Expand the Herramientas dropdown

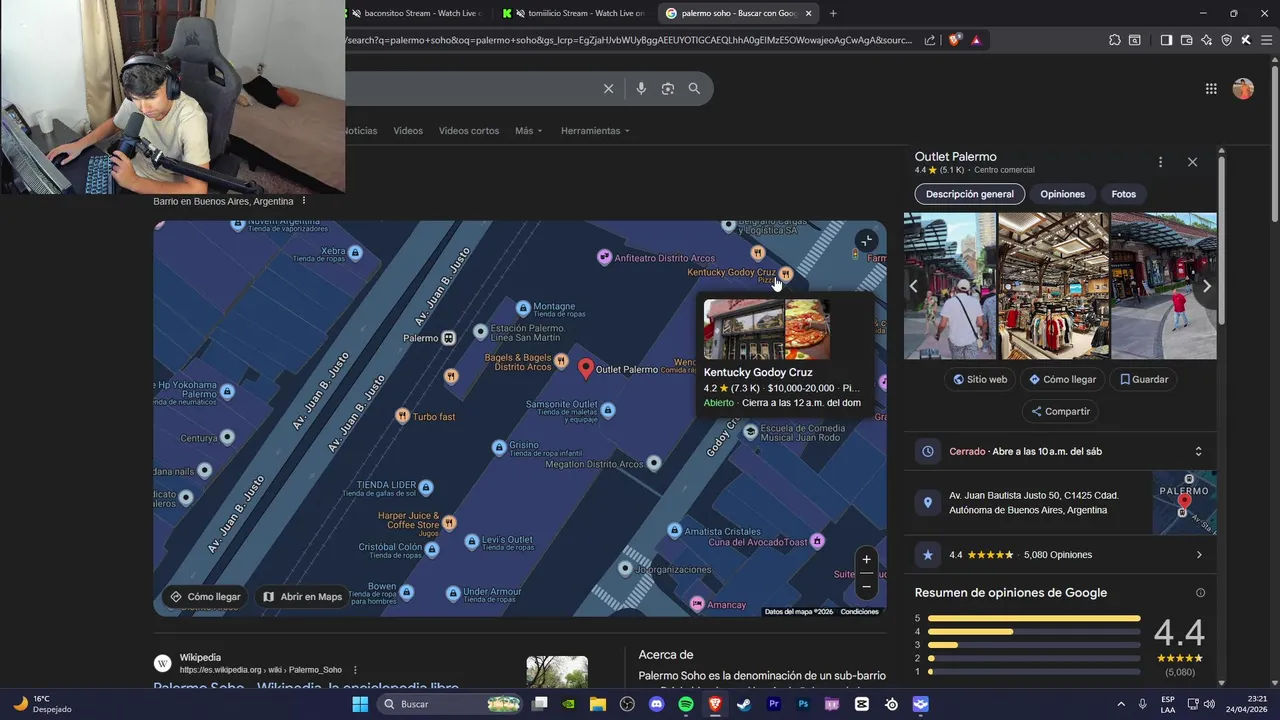[595, 131]
